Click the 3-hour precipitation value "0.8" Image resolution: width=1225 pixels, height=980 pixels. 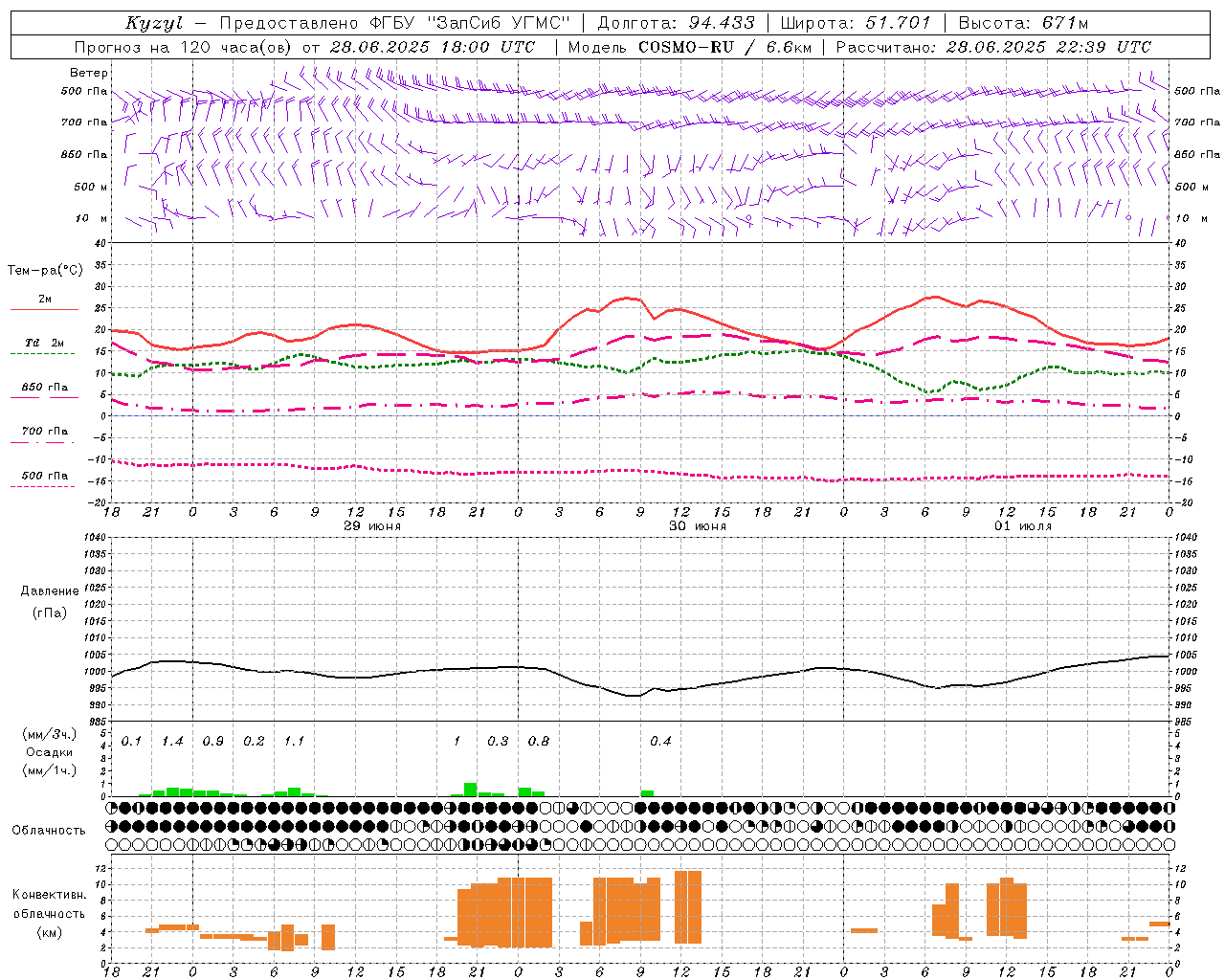(x=539, y=742)
